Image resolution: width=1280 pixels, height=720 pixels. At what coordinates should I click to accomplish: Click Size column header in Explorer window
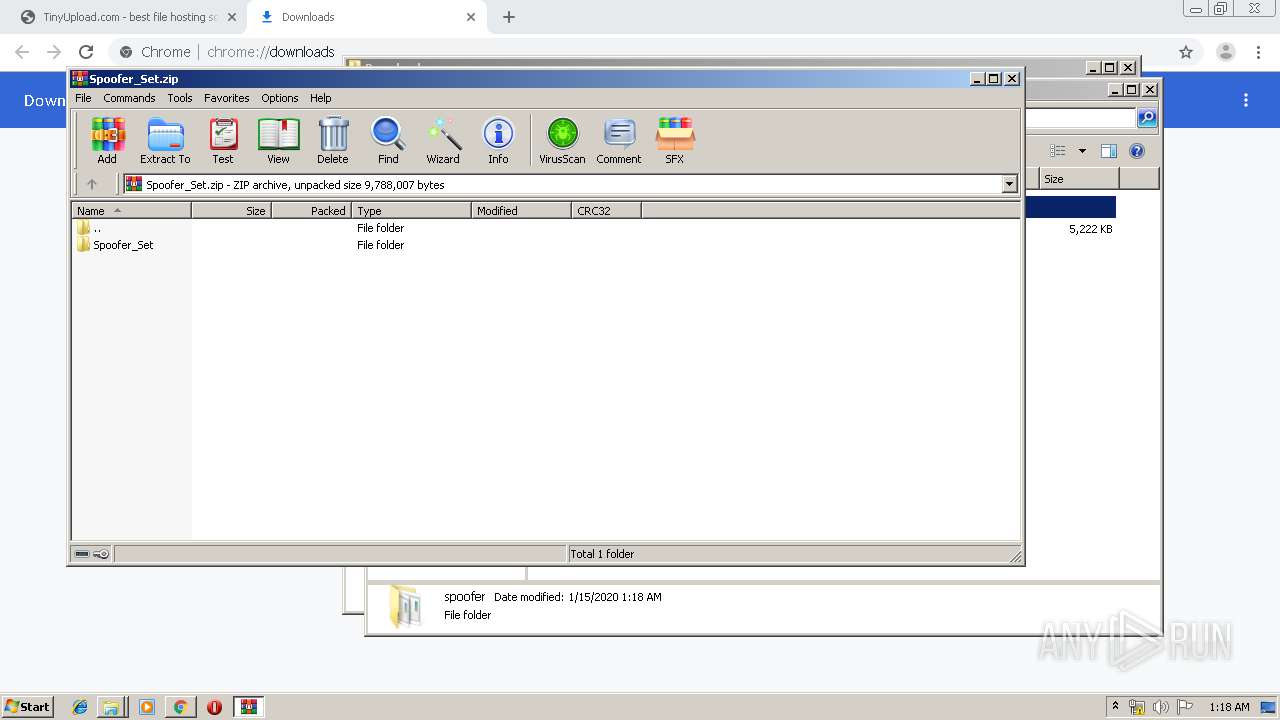(1078, 179)
